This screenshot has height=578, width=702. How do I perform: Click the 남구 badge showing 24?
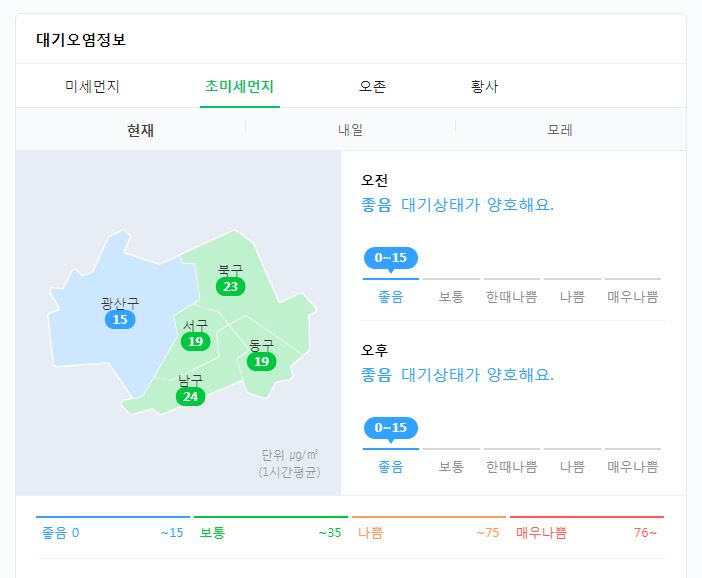(190, 397)
